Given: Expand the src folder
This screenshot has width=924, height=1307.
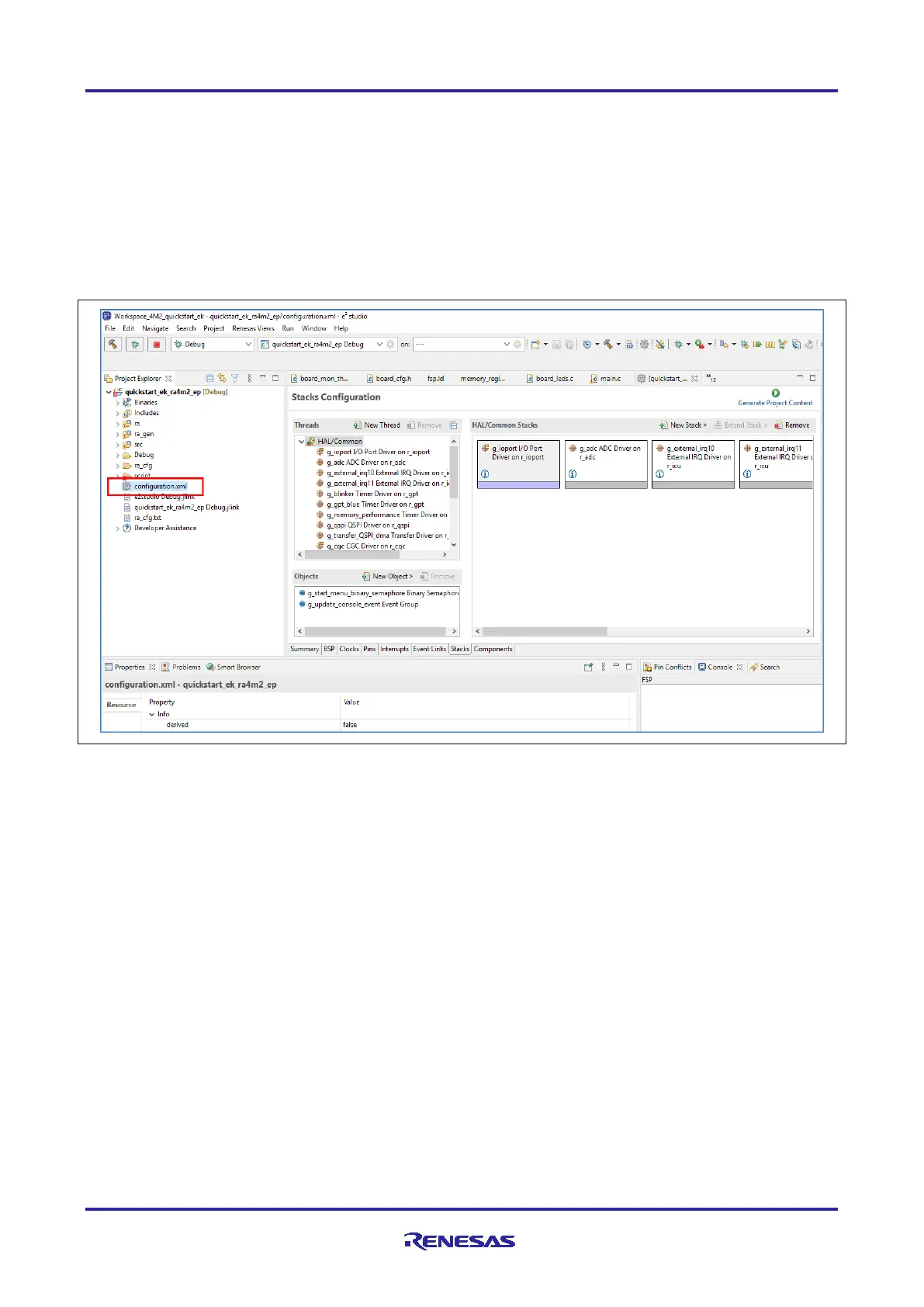Looking at the screenshot, I should click(118, 445).
